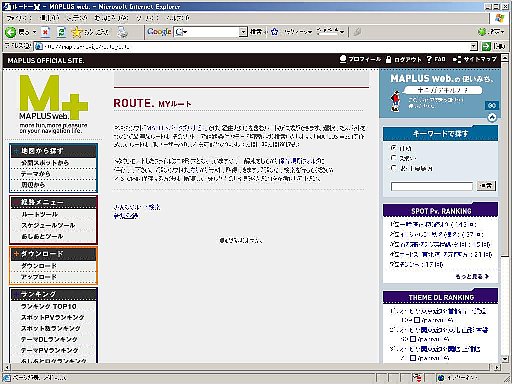Collapse the banner with the round up-arrow icon
This screenshot has height=384, width=512.
(x=492, y=117)
